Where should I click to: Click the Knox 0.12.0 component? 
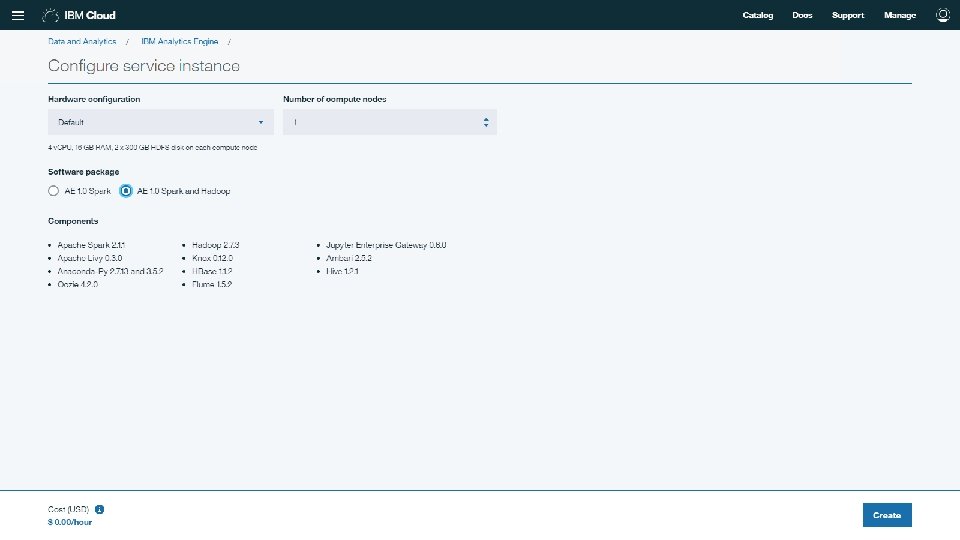212,258
